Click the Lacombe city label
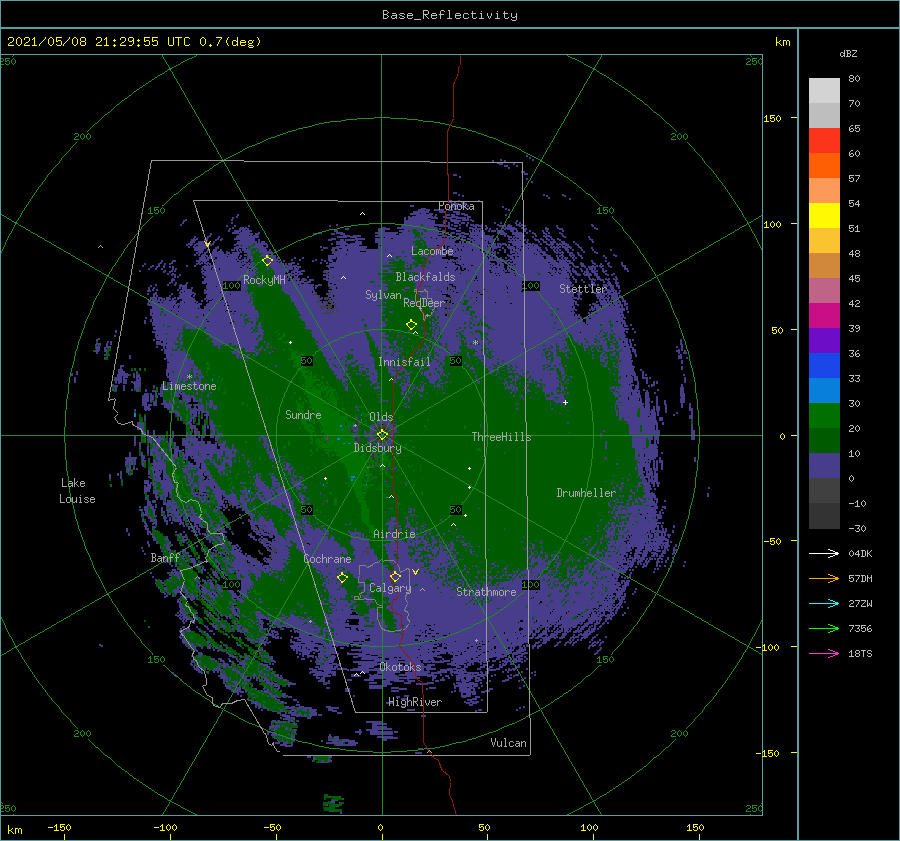This screenshot has width=900, height=841. [432, 251]
